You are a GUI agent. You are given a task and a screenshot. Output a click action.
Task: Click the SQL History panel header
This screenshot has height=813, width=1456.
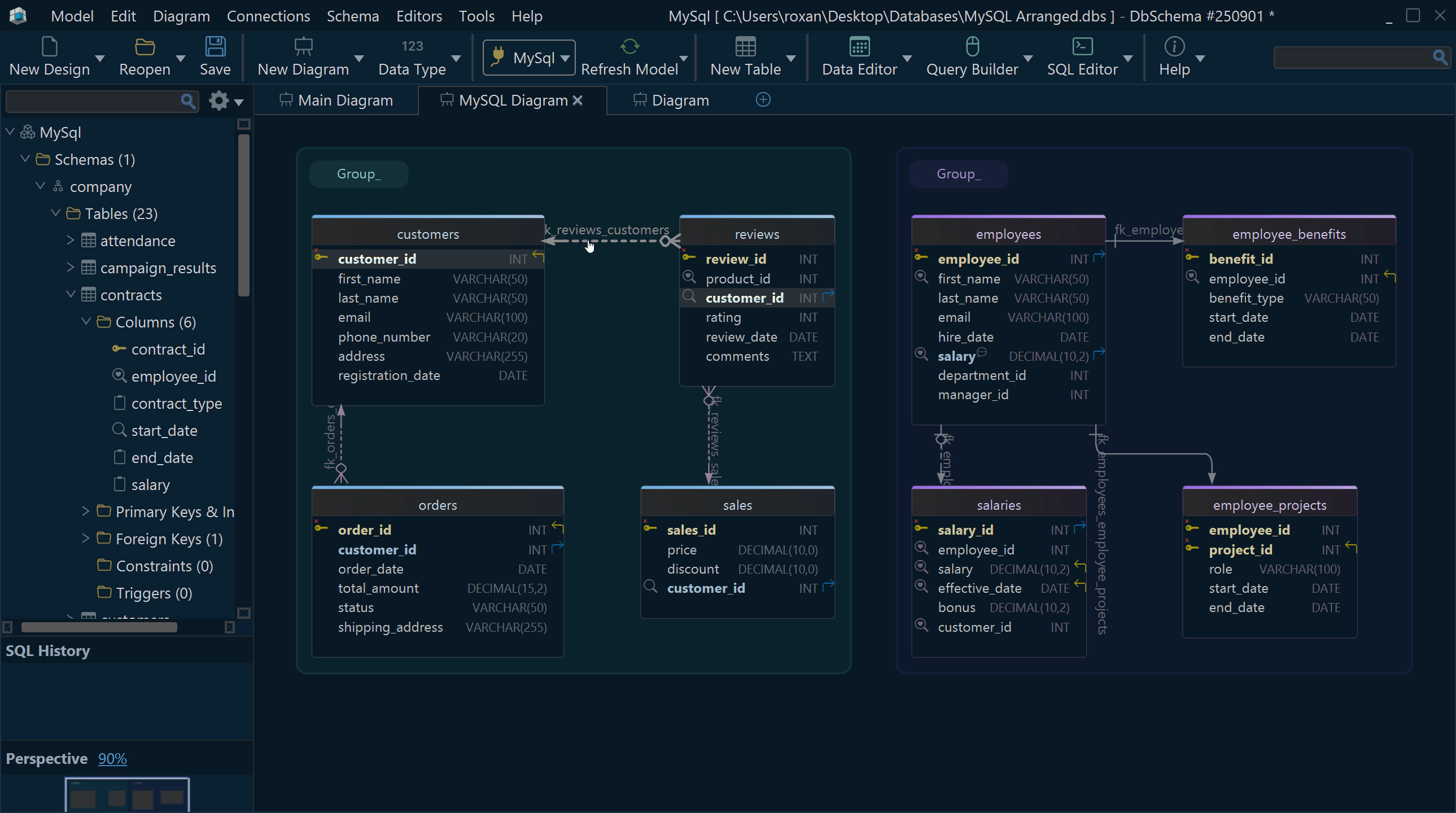[126, 651]
